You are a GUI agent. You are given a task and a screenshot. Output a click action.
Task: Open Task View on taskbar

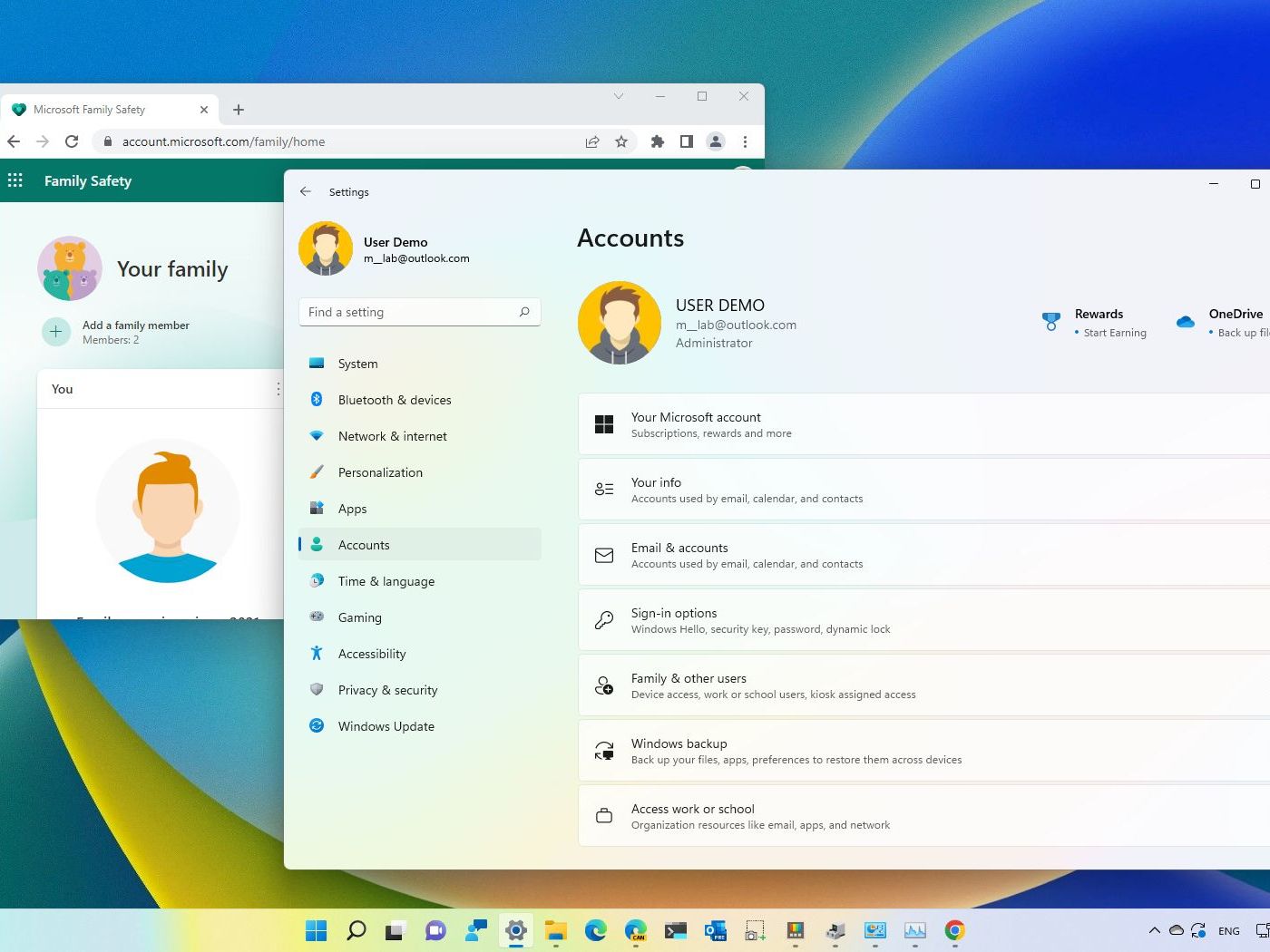396,930
